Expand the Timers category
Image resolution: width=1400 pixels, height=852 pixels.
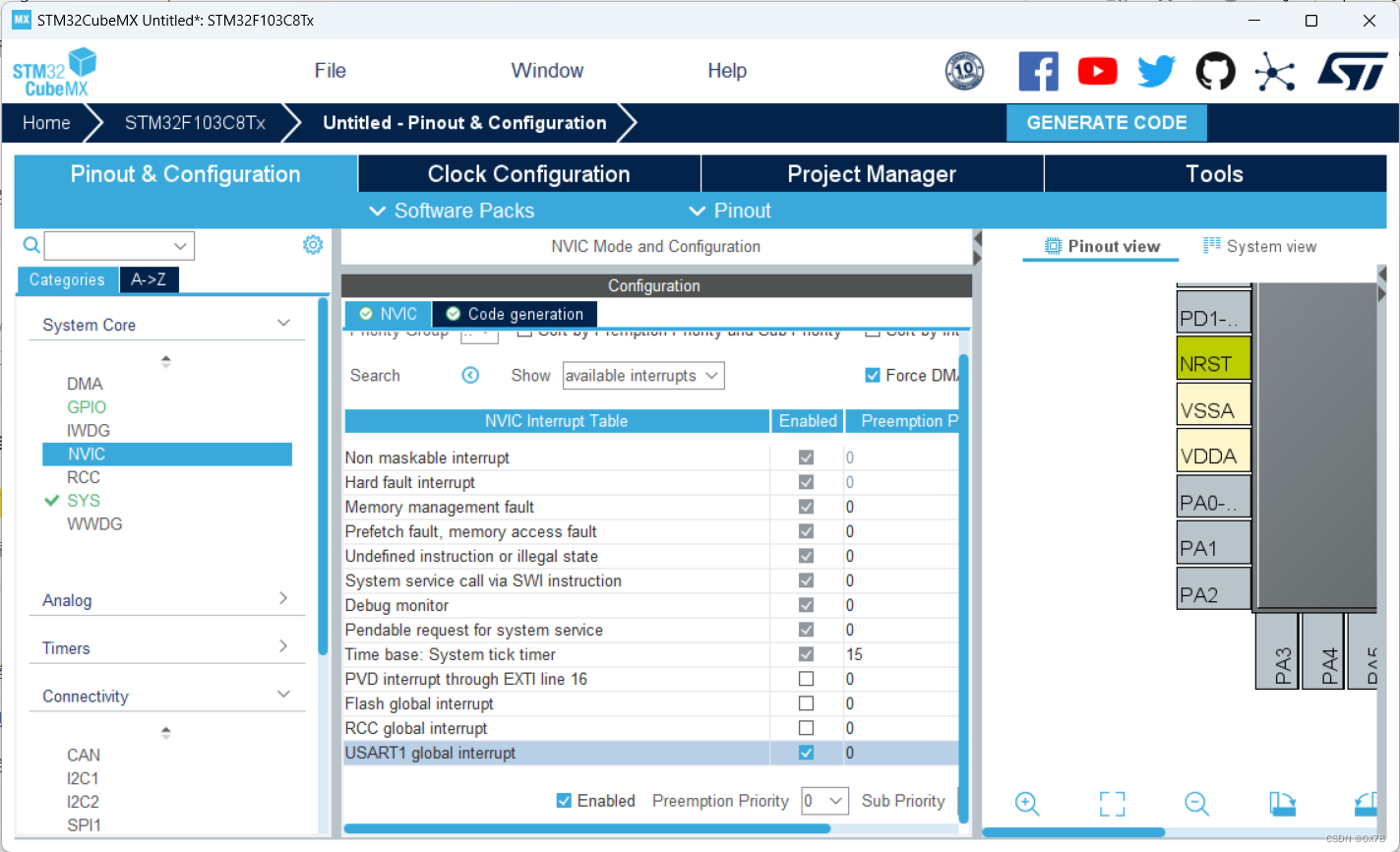283,646
